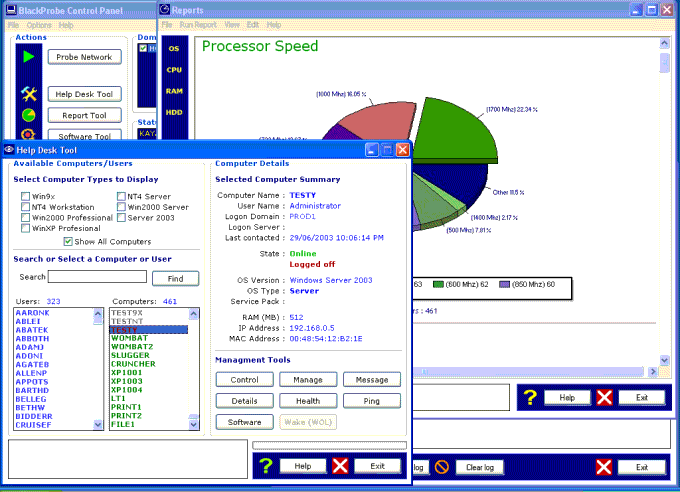Click Users list scroll down arrow

tap(98, 424)
